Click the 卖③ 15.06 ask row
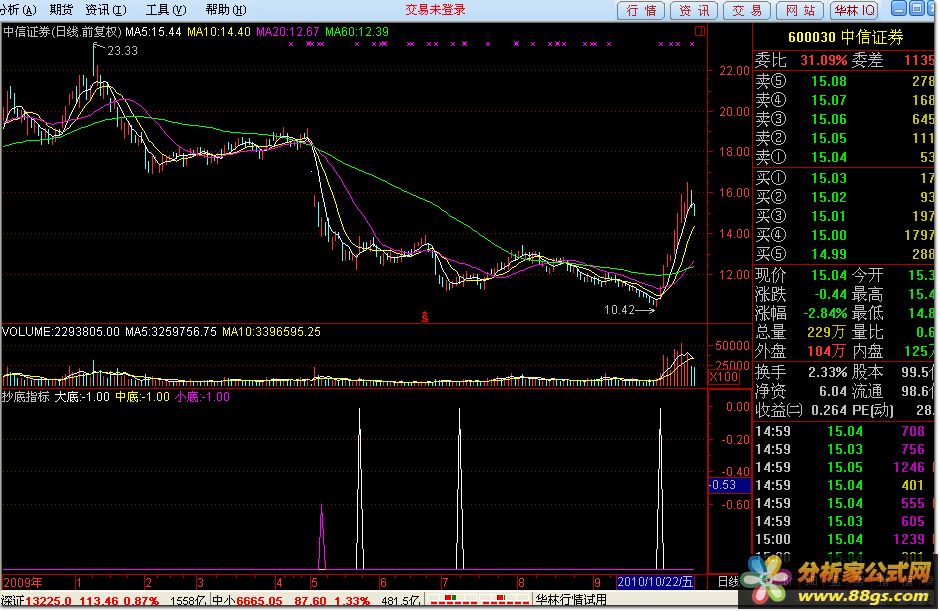This screenshot has height=611, width=940. [844, 119]
